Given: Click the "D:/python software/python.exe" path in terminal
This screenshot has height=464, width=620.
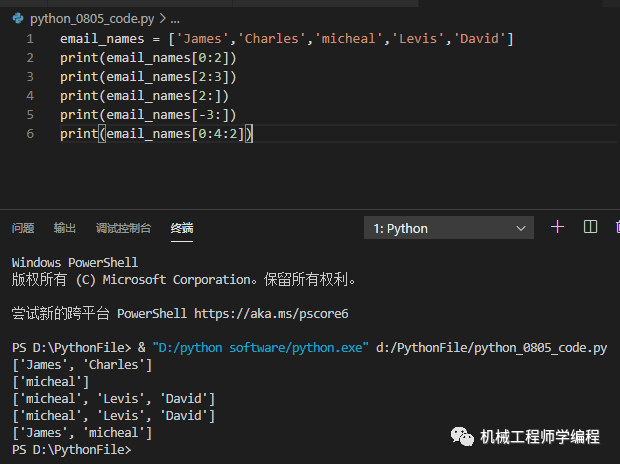Looking at the screenshot, I should click(261, 348).
